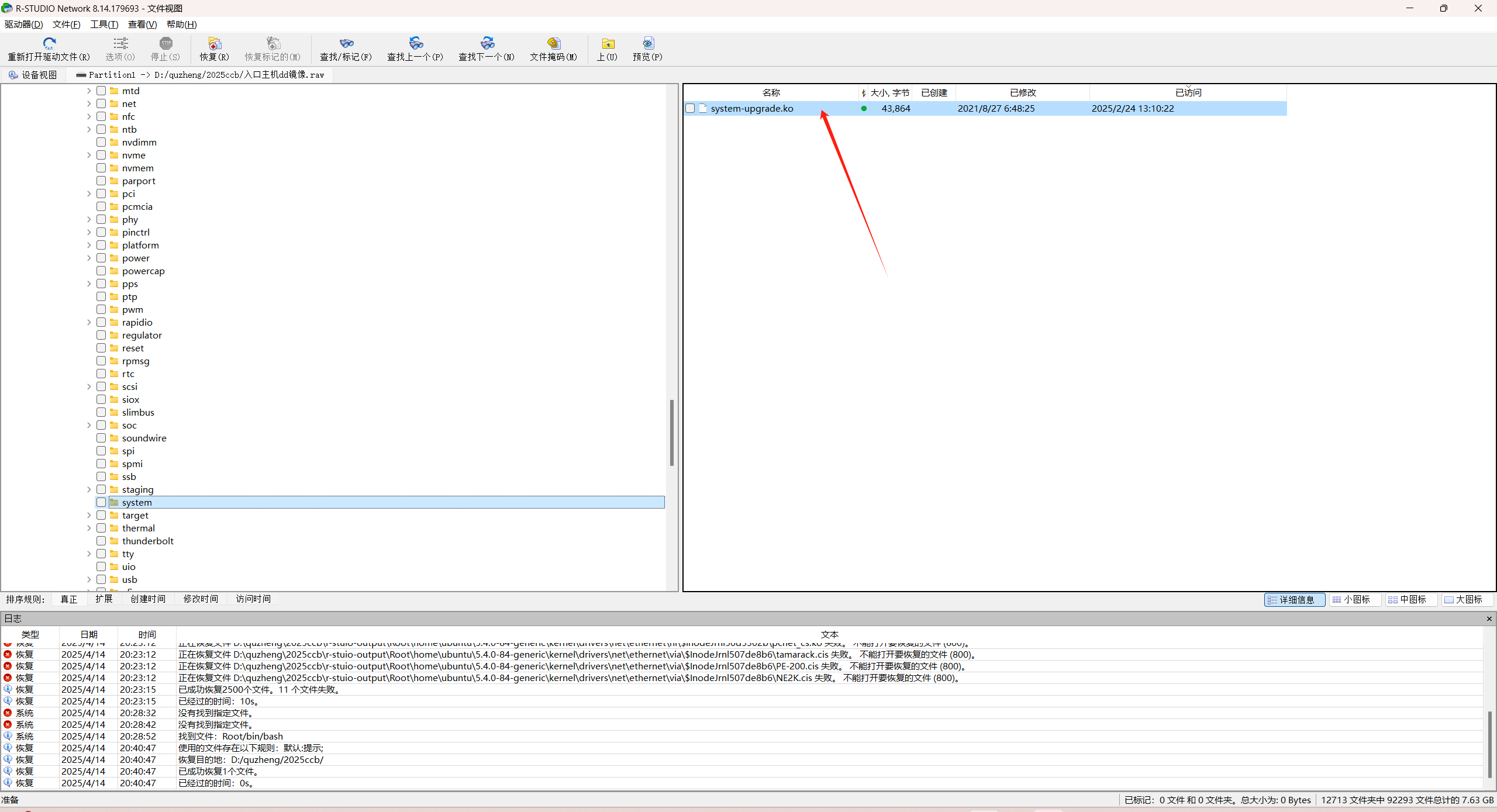
Task: Click the folder tree vertical scrollbar thumb
Action: 672,433
